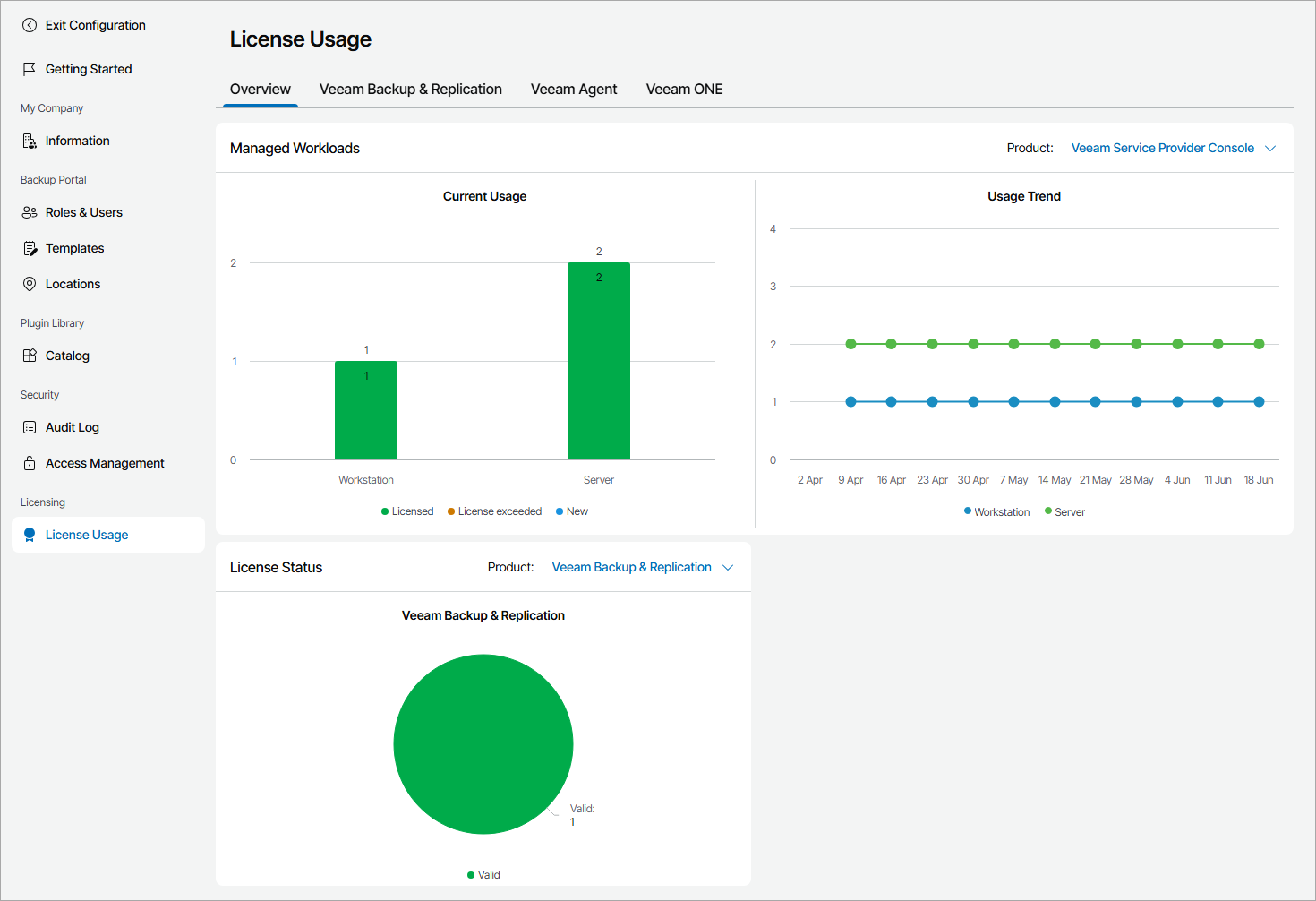Click the Managed Workloads heading
1316x901 pixels.
(x=295, y=149)
